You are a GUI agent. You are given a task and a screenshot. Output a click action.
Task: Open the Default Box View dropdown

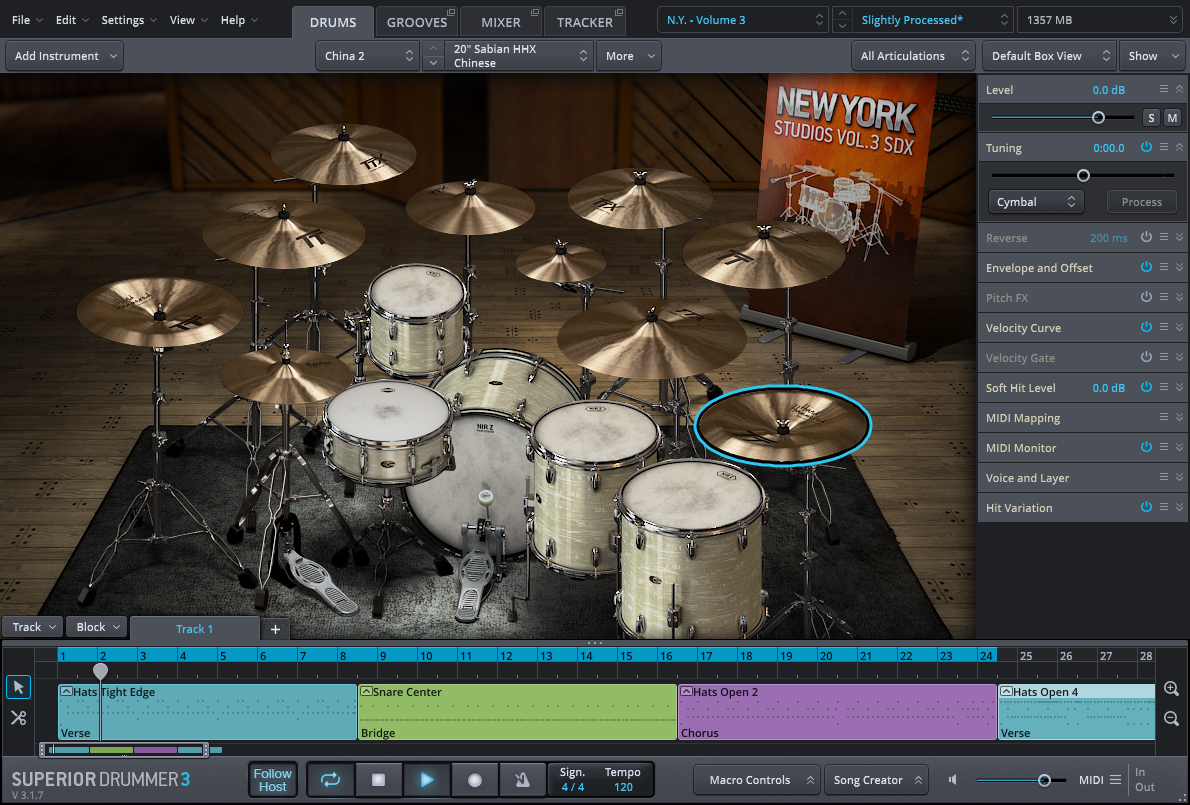coord(1050,56)
